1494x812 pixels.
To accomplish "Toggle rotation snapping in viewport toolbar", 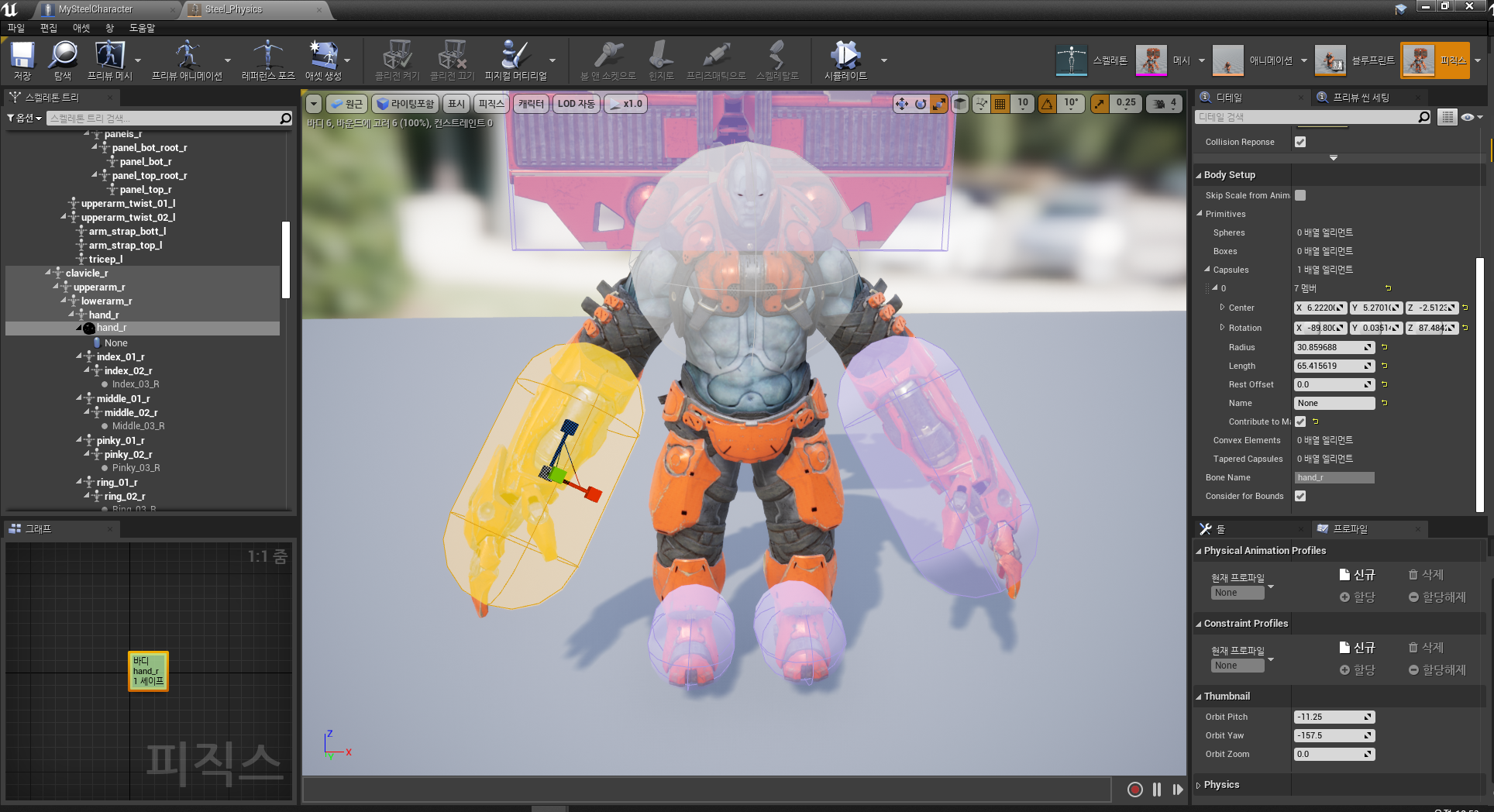I will (1047, 104).
